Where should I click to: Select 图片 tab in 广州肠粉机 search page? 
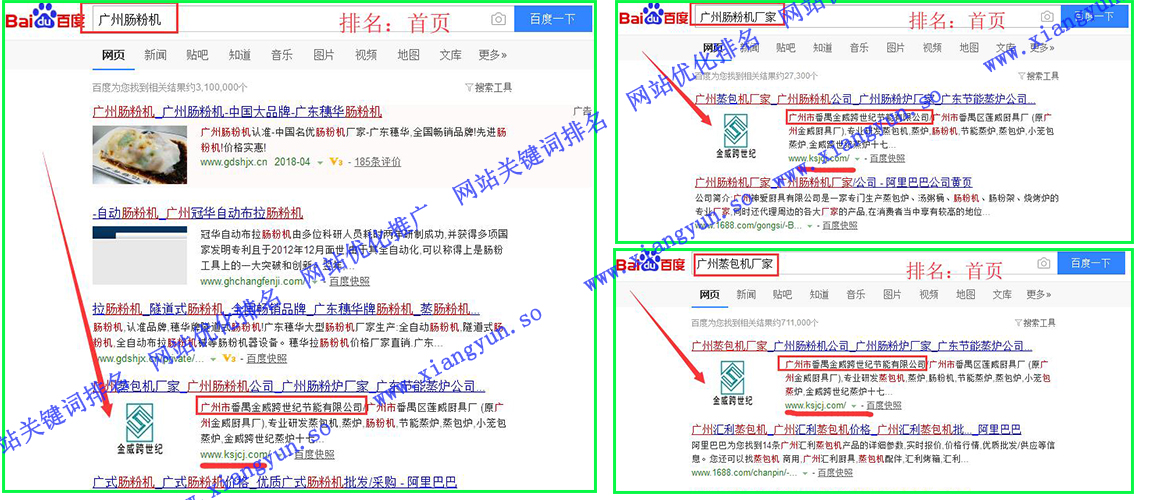coord(324,55)
